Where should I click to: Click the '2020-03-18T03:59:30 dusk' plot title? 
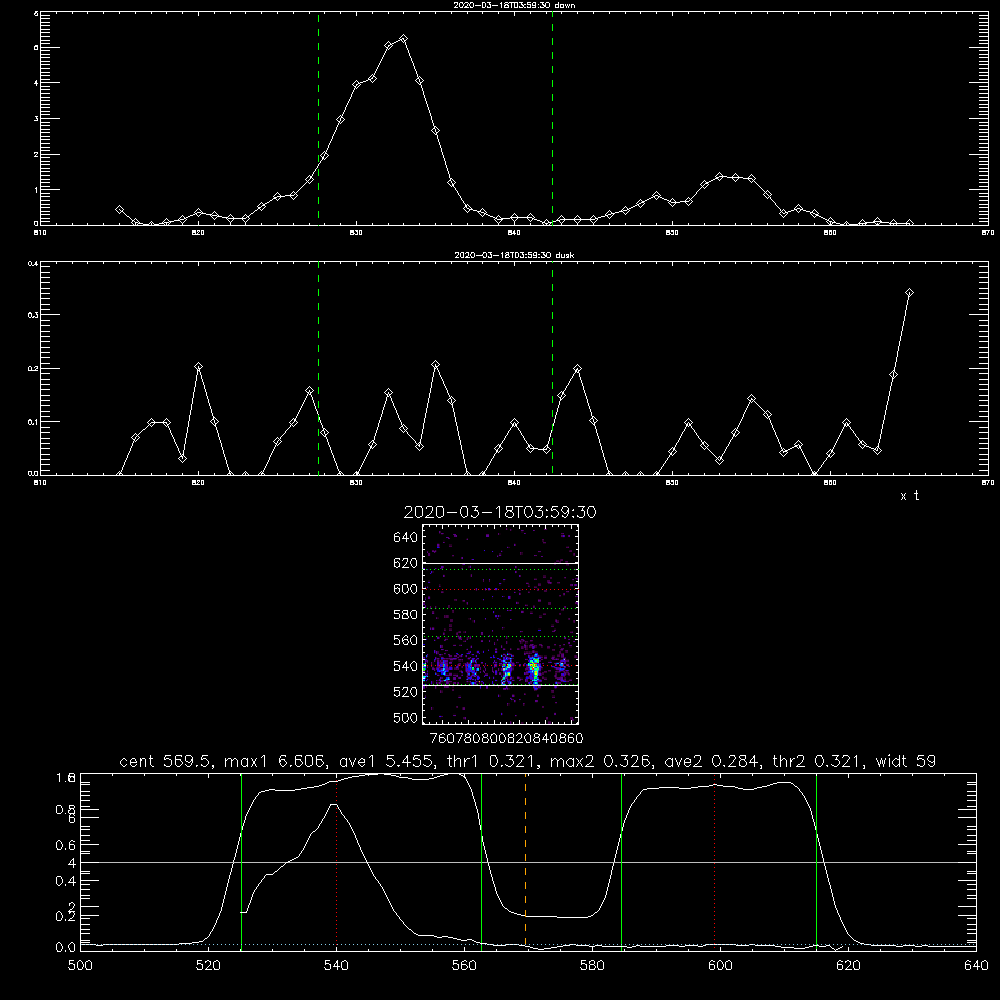pos(514,255)
